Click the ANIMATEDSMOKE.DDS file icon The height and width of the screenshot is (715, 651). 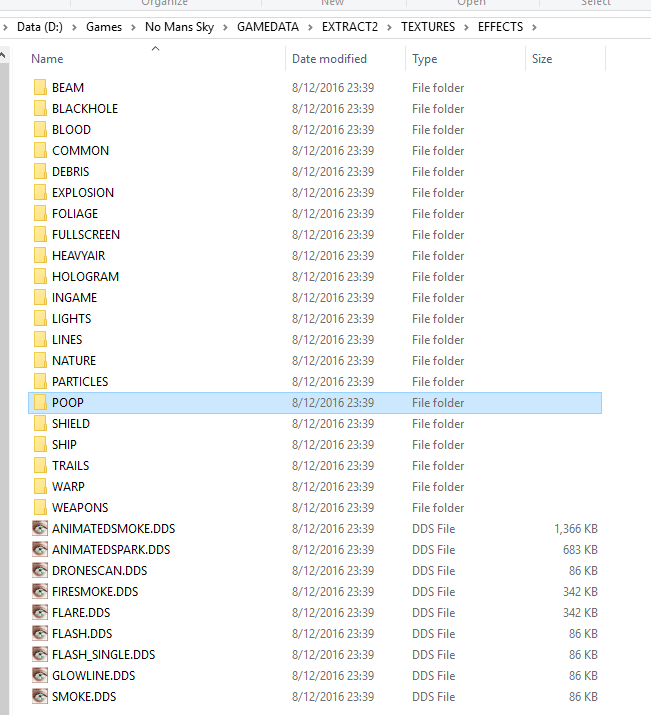coord(40,528)
